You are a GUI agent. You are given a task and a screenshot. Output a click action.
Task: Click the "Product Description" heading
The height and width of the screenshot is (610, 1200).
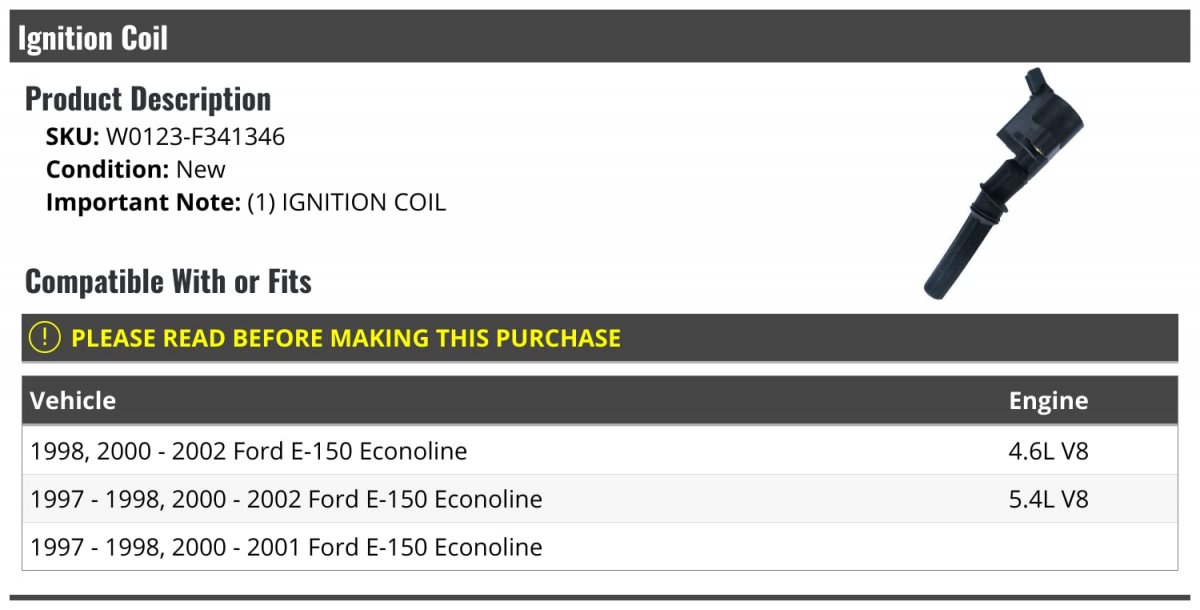pos(148,99)
